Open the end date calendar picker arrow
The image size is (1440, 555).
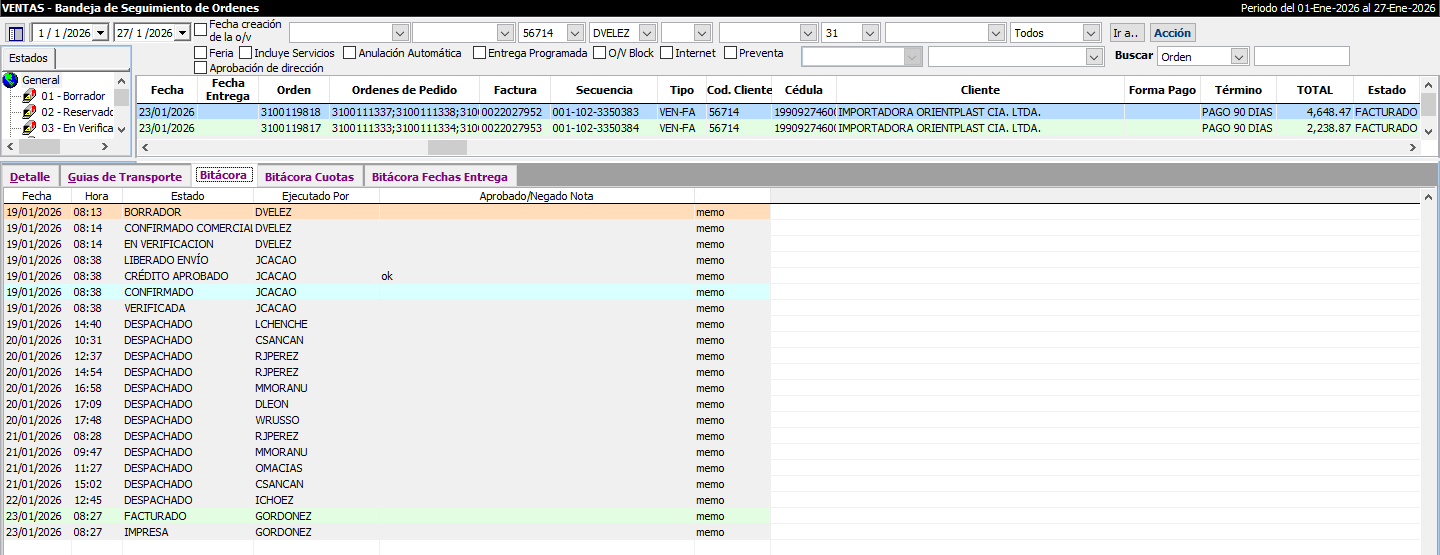182,33
